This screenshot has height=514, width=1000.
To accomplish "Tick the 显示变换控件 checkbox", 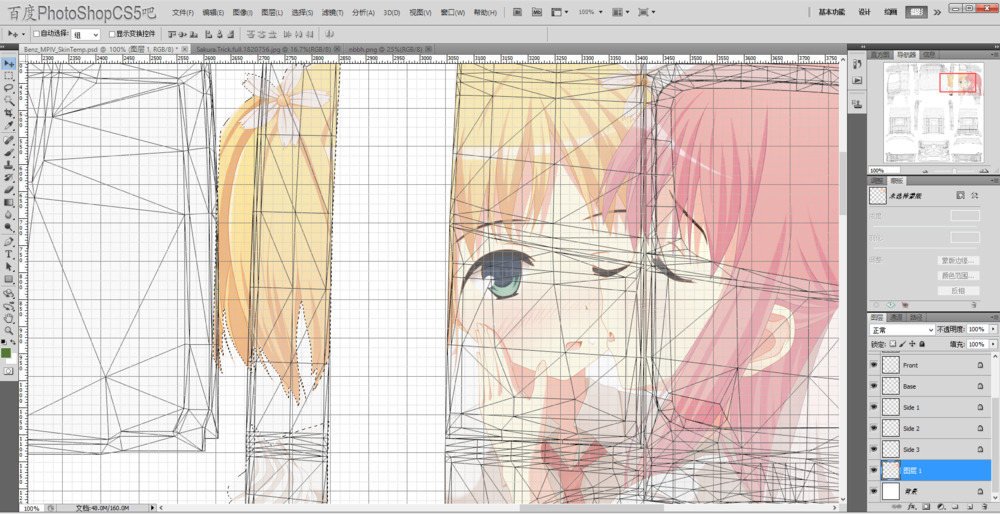I will [111, 34].
